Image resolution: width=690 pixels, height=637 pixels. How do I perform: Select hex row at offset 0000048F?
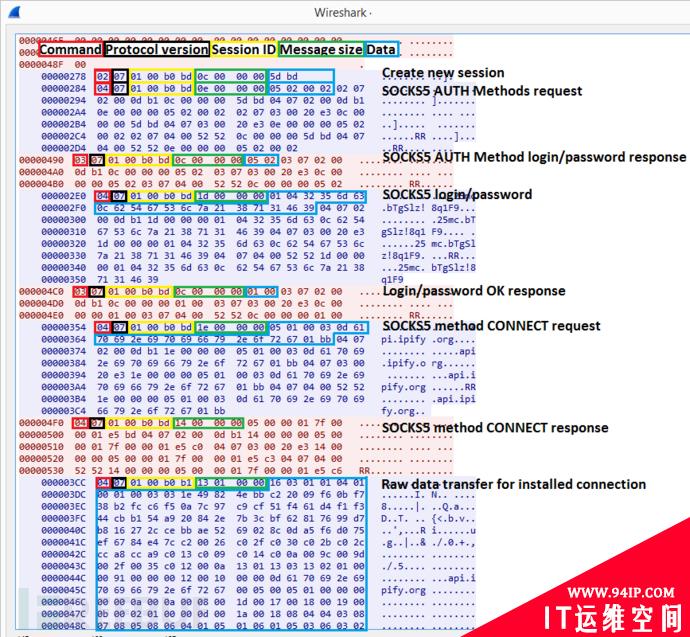pyautogui.click(x=191, y=65)
